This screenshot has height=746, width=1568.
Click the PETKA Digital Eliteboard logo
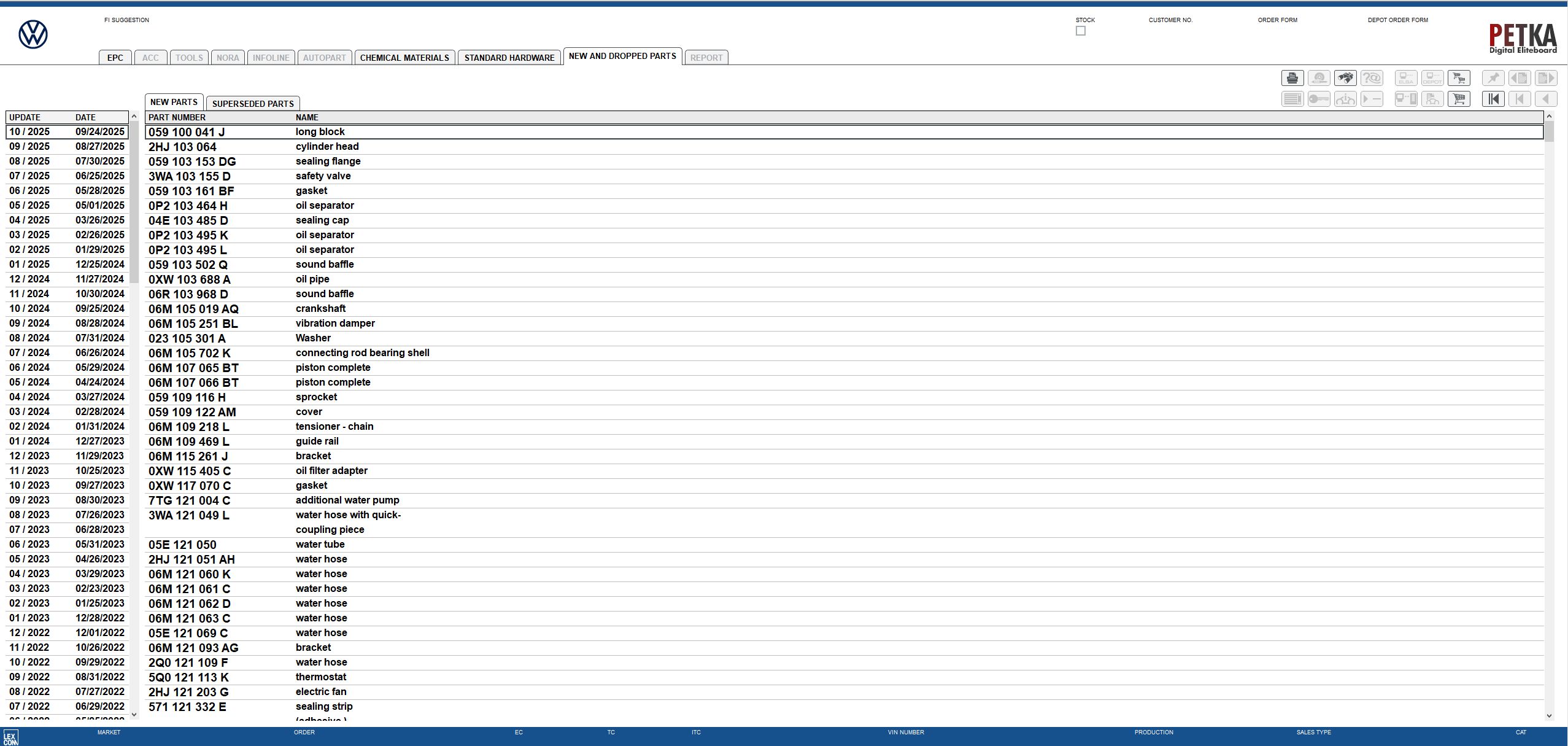[x=1523, y=39]
